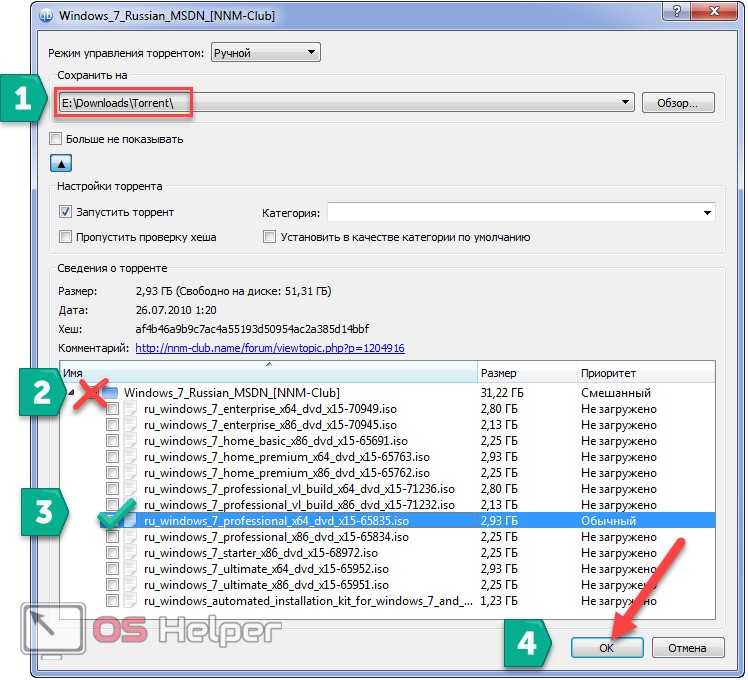Viewport: 748px width, 680px height.
Task: Sort the list by the Имя column header
Action: click(268, 372)
